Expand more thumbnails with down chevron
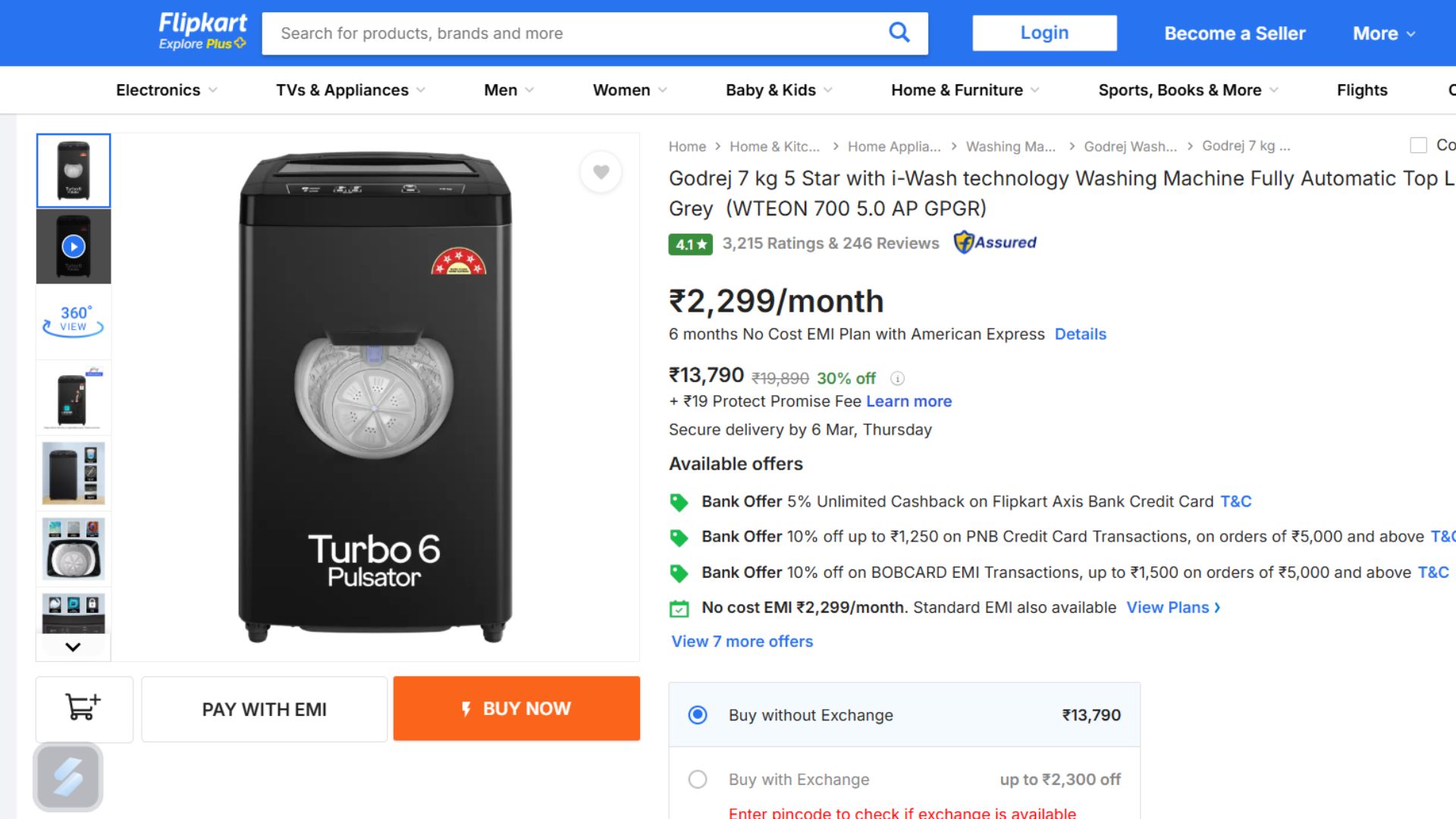 [x=73, y=647]
